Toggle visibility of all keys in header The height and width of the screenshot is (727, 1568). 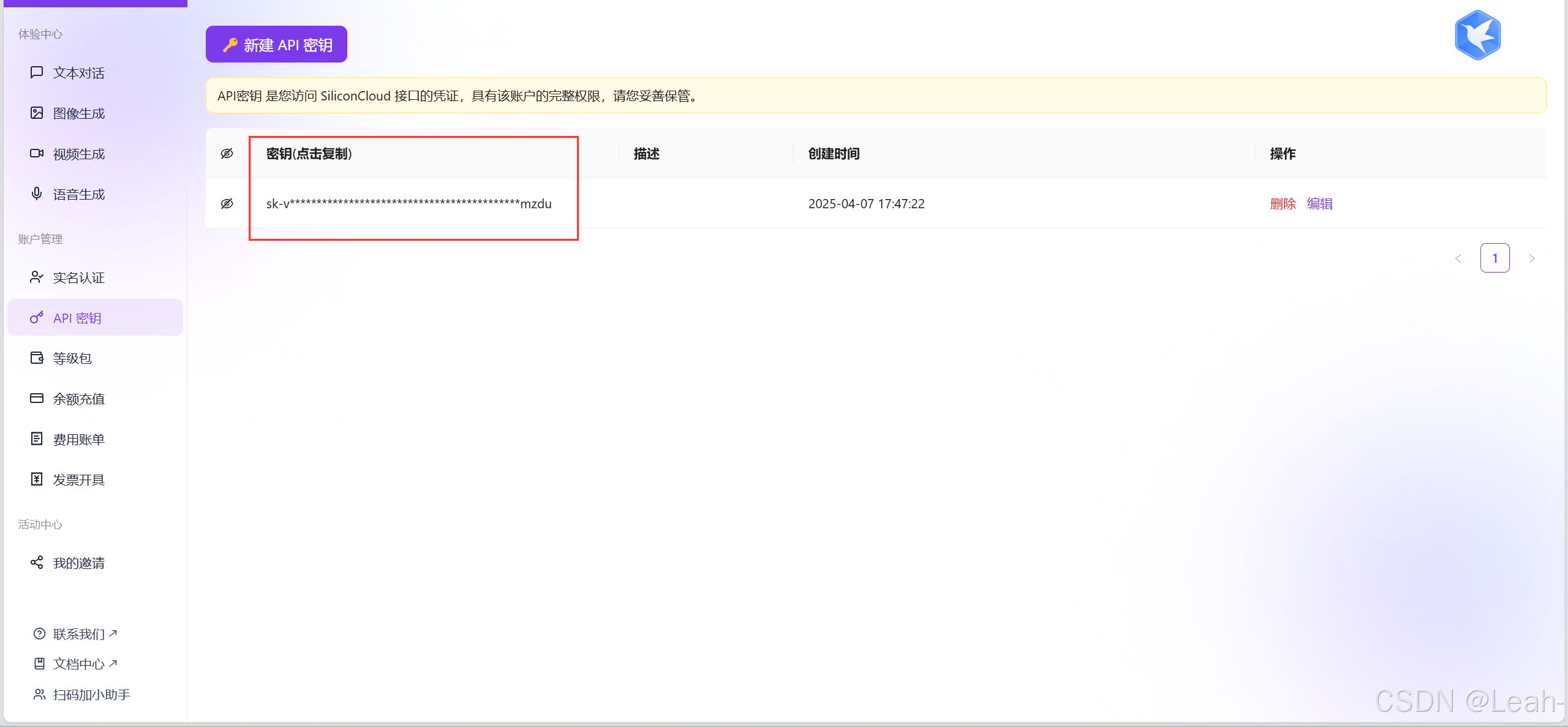227,153
